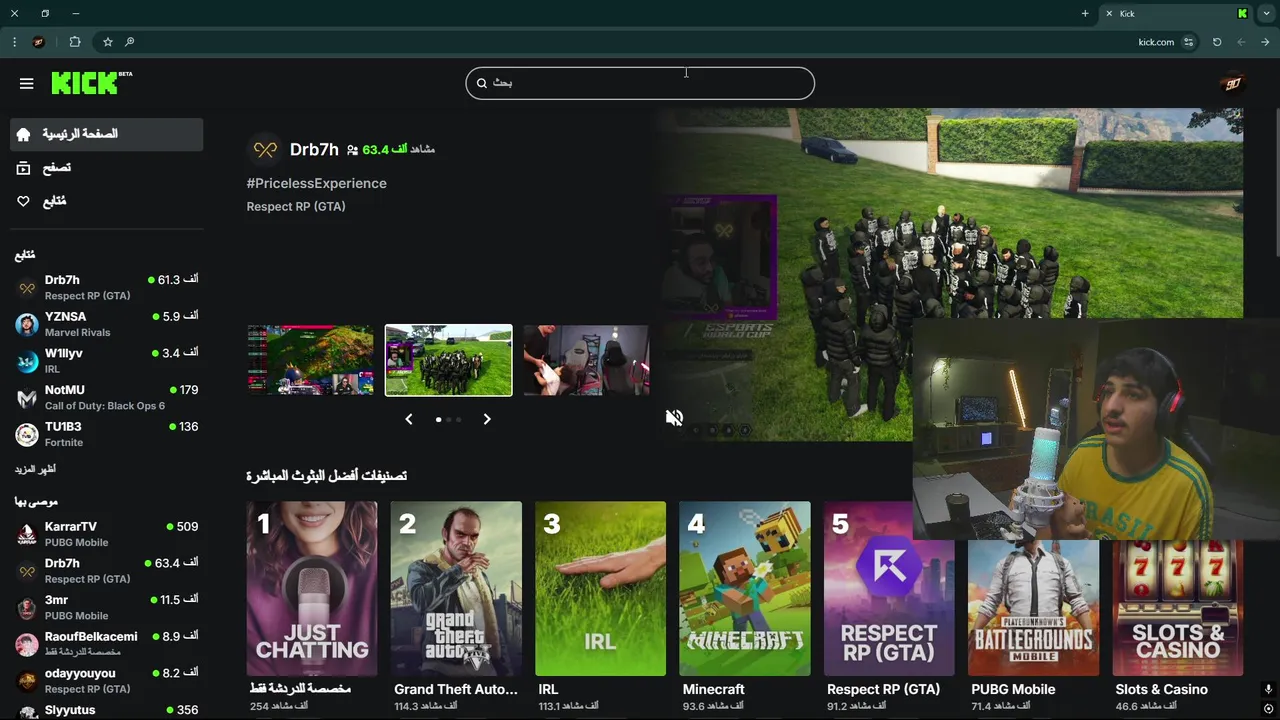
Task: Open the user avatar menu in Kick header
Action: pyautogui.click(x=1233, y=84)
